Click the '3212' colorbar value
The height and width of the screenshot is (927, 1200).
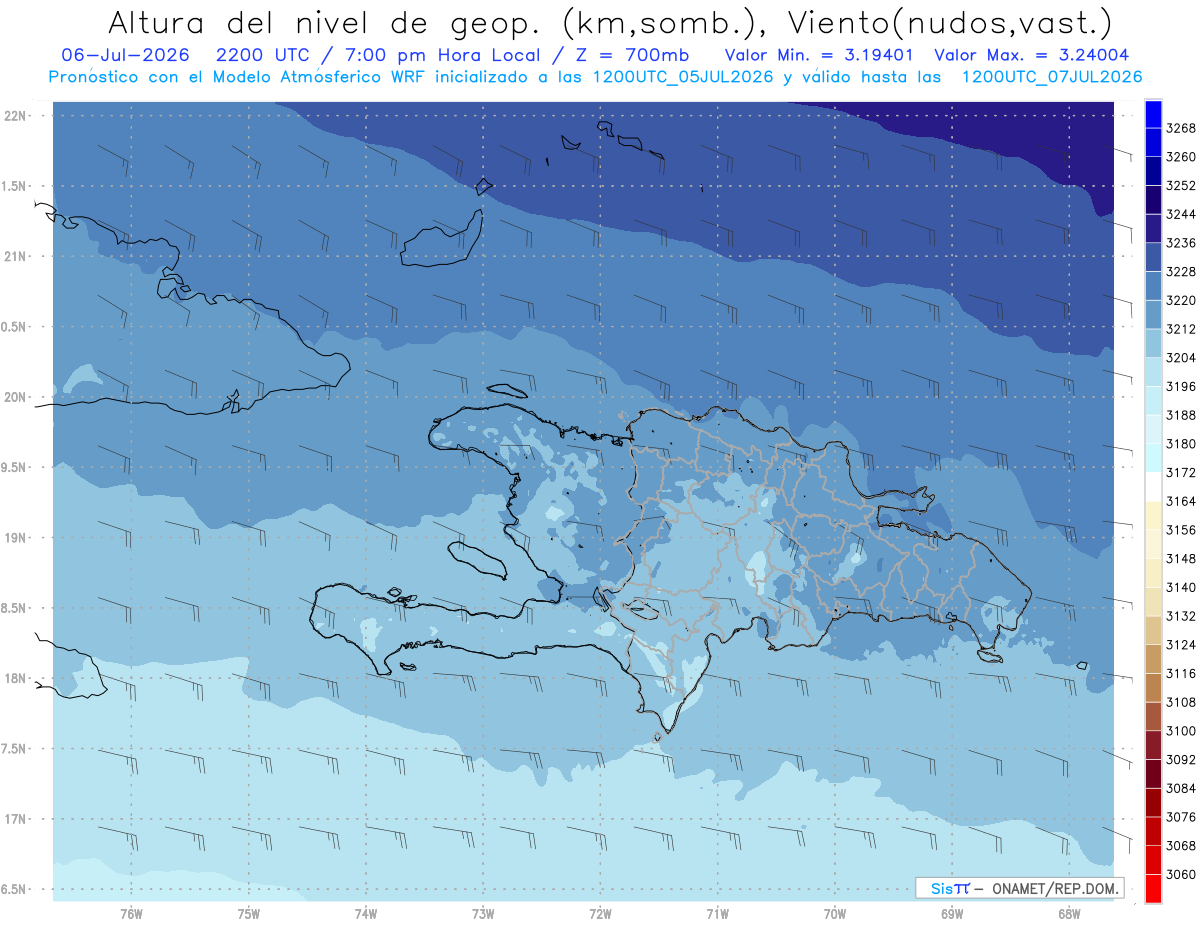pyautogui.click(x=1181, y=329)
